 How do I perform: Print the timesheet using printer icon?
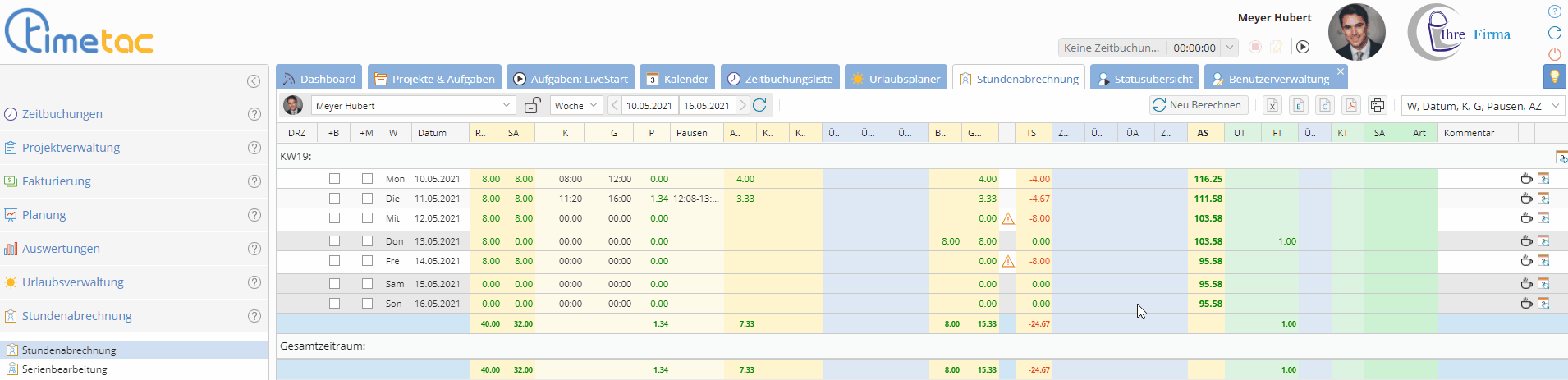(1378, 105)
